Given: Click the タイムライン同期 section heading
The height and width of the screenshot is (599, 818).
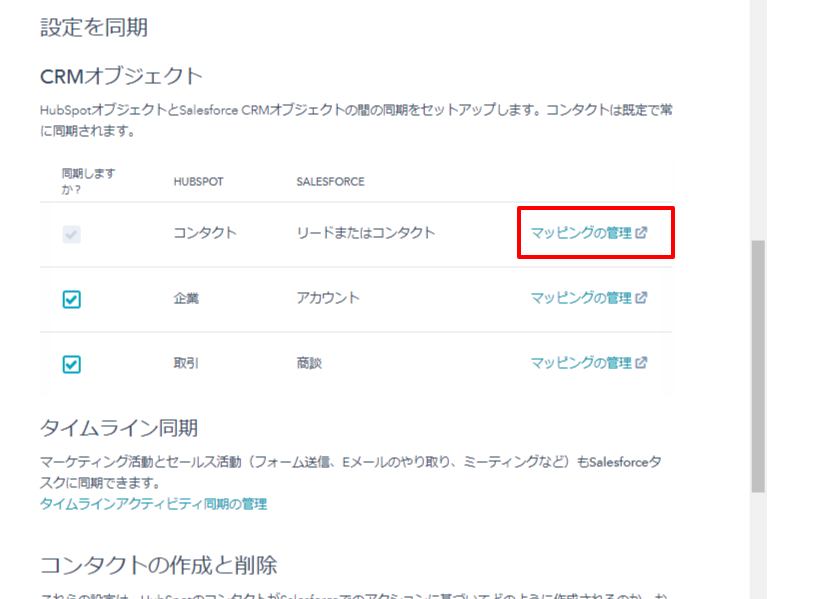Looking at the screenshot, I should pos(119,428).
